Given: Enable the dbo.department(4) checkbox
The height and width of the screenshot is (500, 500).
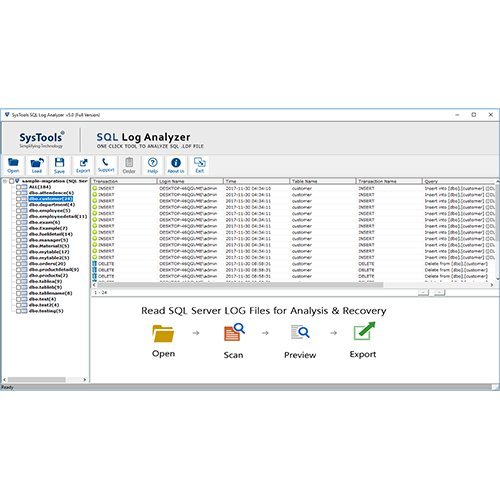Looking at the screenshot, I should pos(19,205).
